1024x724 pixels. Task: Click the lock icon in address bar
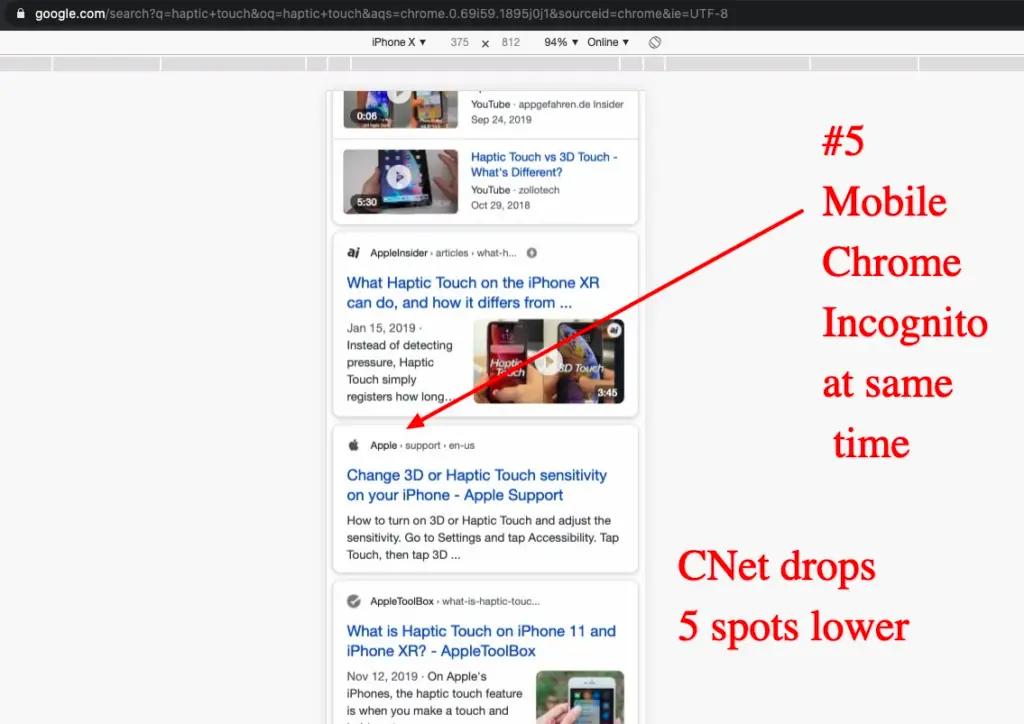[20, 13]
